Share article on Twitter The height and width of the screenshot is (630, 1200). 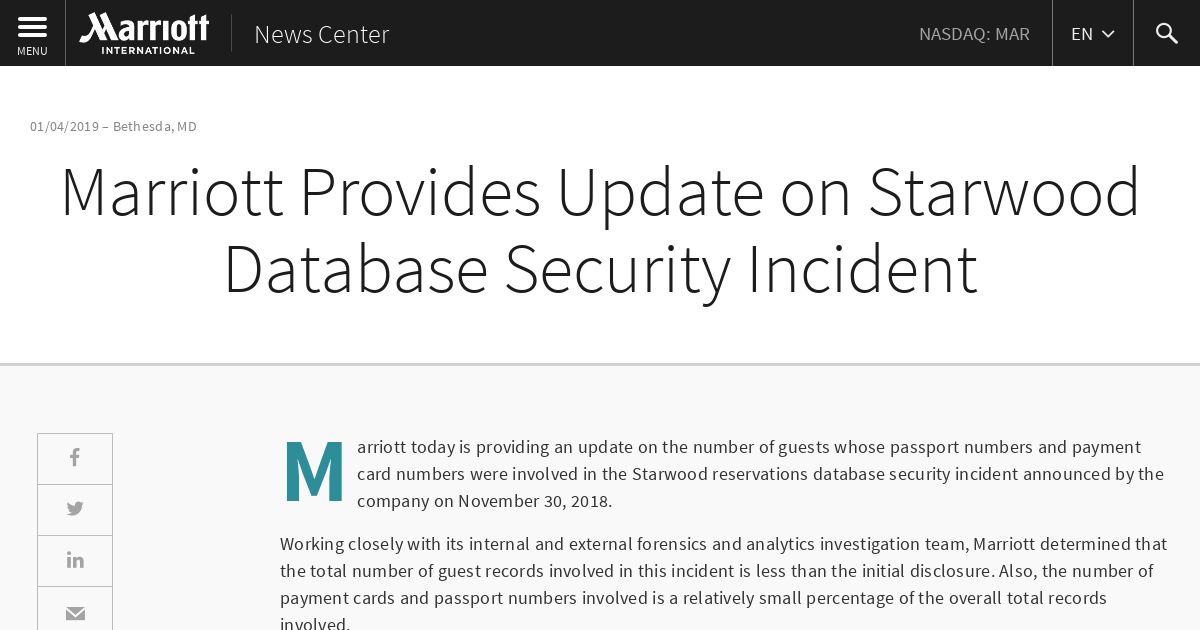tap(75, 509)
